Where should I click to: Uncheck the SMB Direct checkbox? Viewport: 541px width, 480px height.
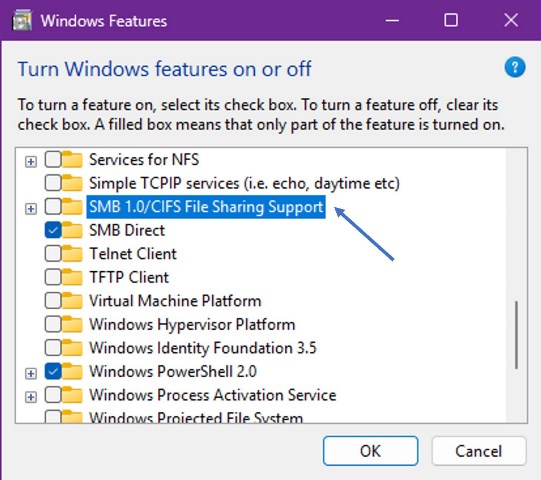[53, 230]
